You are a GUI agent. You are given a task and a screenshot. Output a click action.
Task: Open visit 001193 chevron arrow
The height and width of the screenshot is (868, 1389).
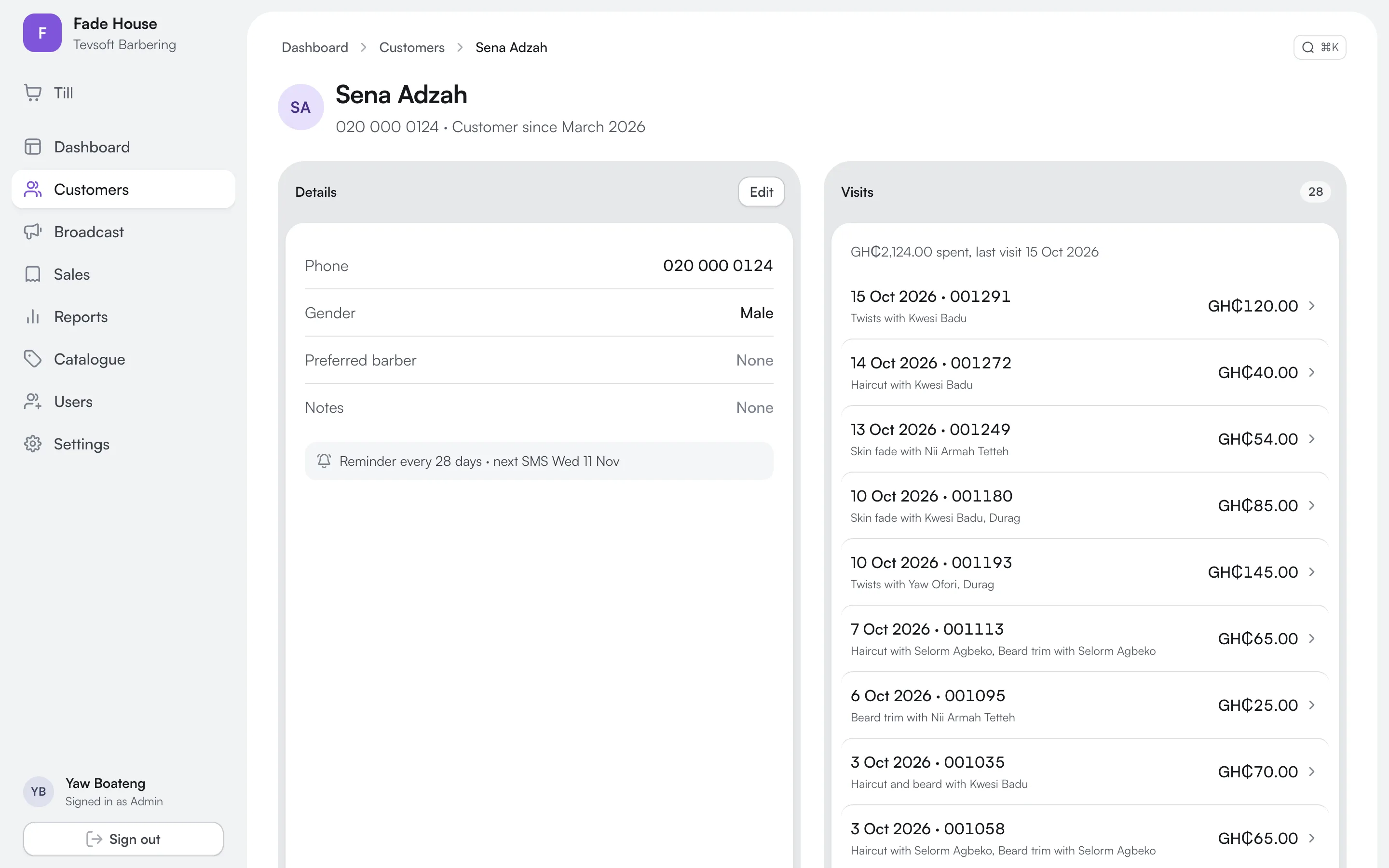tap(1312, 572)
